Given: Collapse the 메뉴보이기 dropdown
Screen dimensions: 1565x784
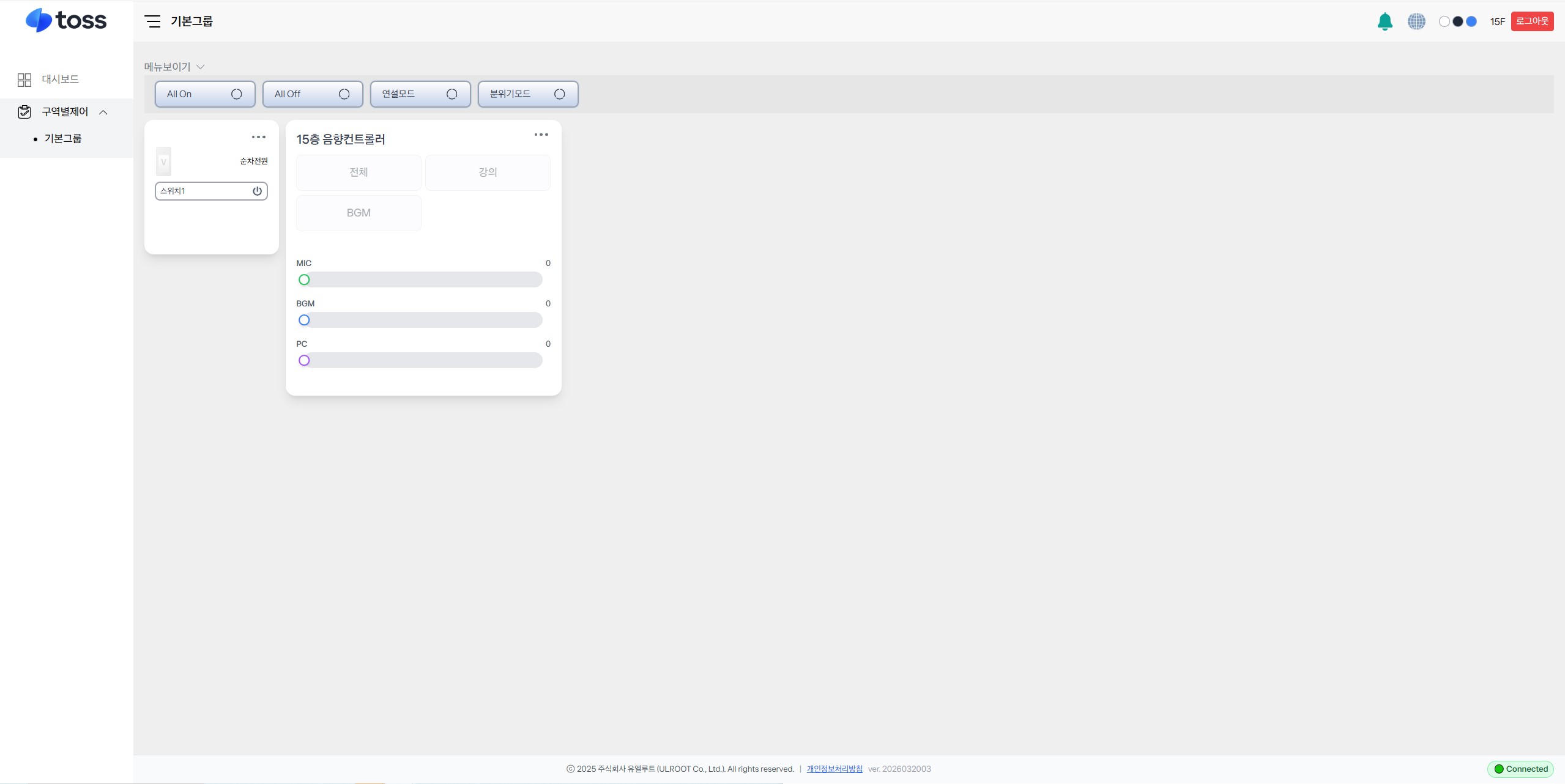Looking at the screenshot, I should [x=174, y=67].
